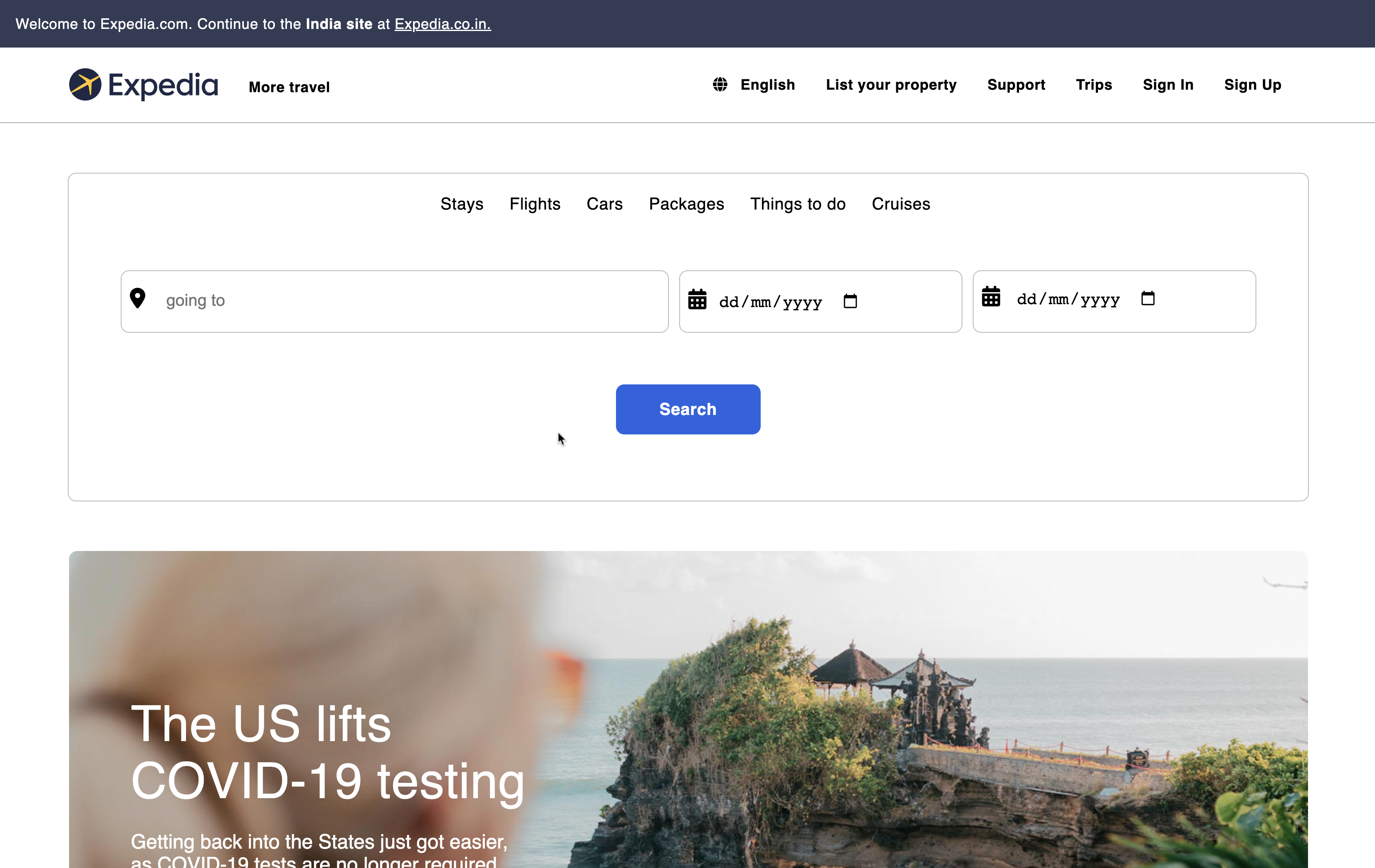The height and width of the screenshot is (868, 1375).
Task: Enable the Packages search type
Action: pos(686,204)
